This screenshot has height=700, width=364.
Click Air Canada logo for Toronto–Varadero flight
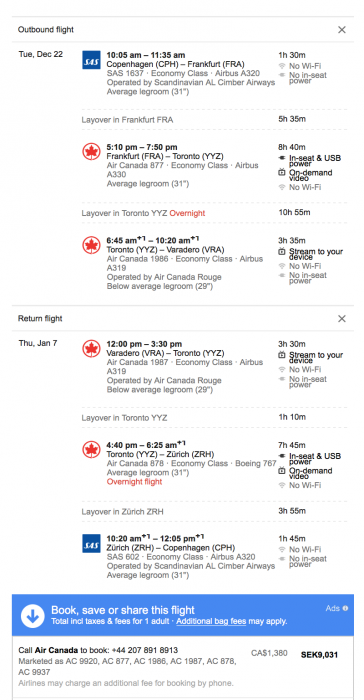coord(91,245)
